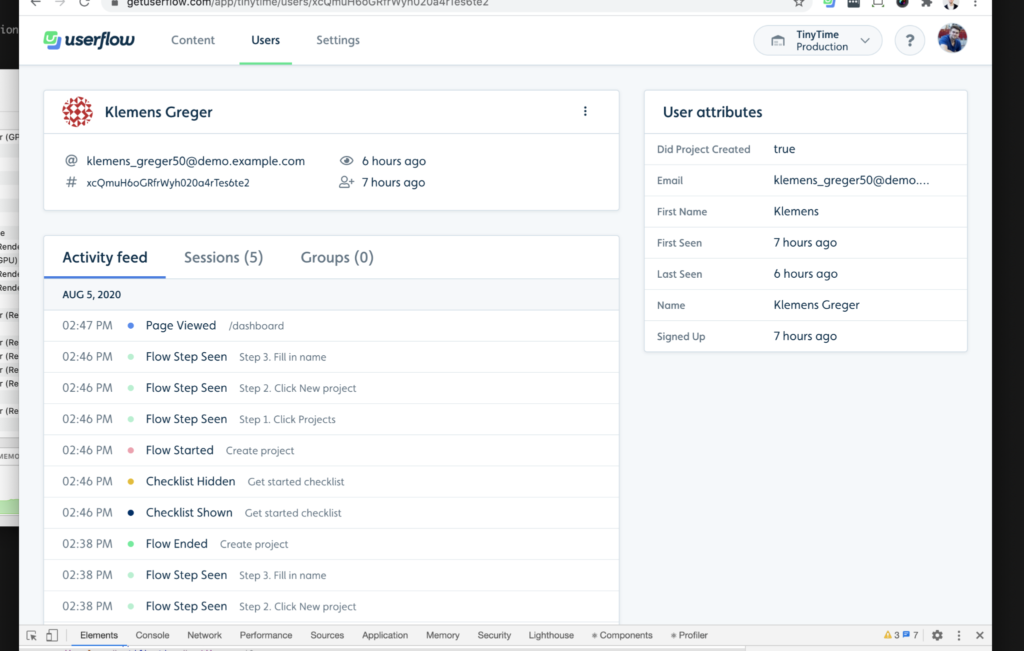Select the inspect element cursor in DevTools
This screenshot has width=1024, height=651.
point(30,634)
